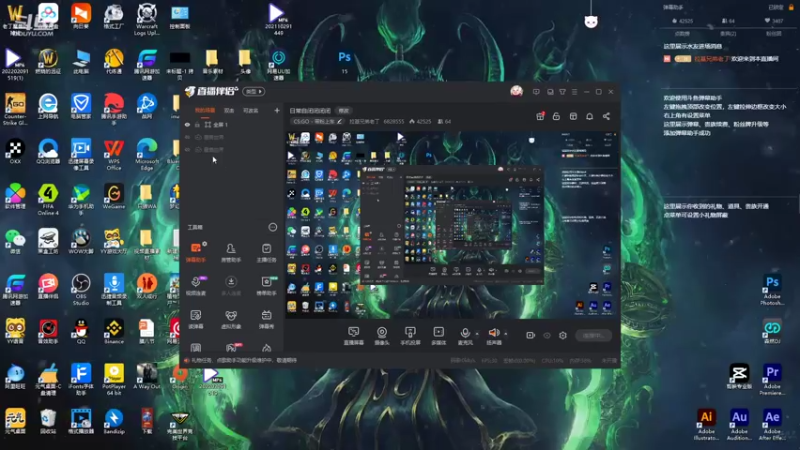Open the 房管助手 toolbox tool

click(231, 253)
